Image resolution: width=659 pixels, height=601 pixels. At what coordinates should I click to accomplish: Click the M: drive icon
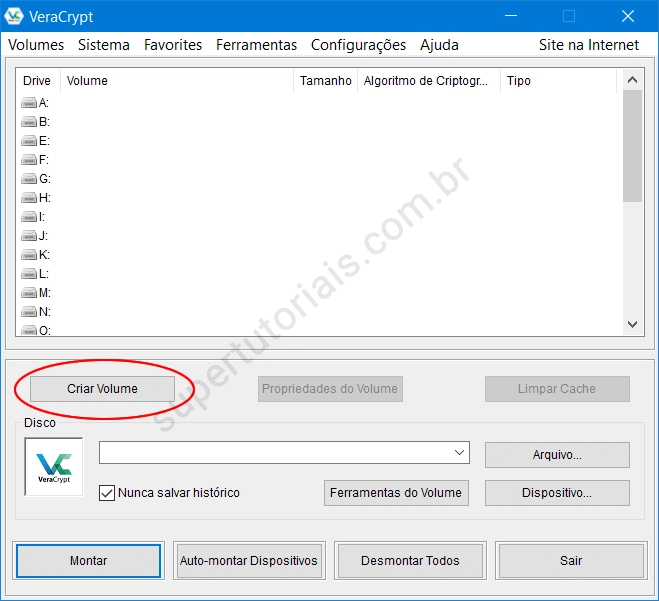29,293
